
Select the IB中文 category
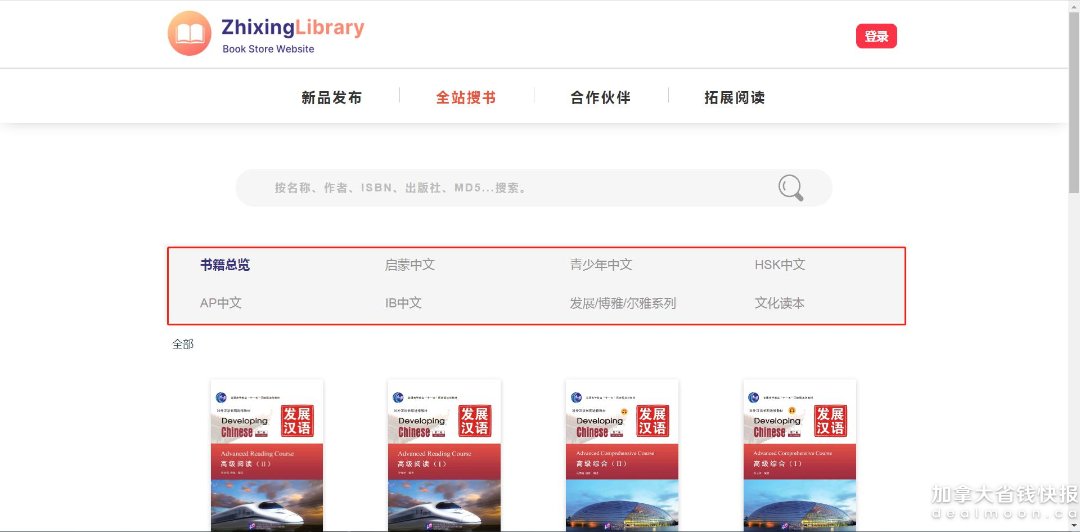[403, 303]
